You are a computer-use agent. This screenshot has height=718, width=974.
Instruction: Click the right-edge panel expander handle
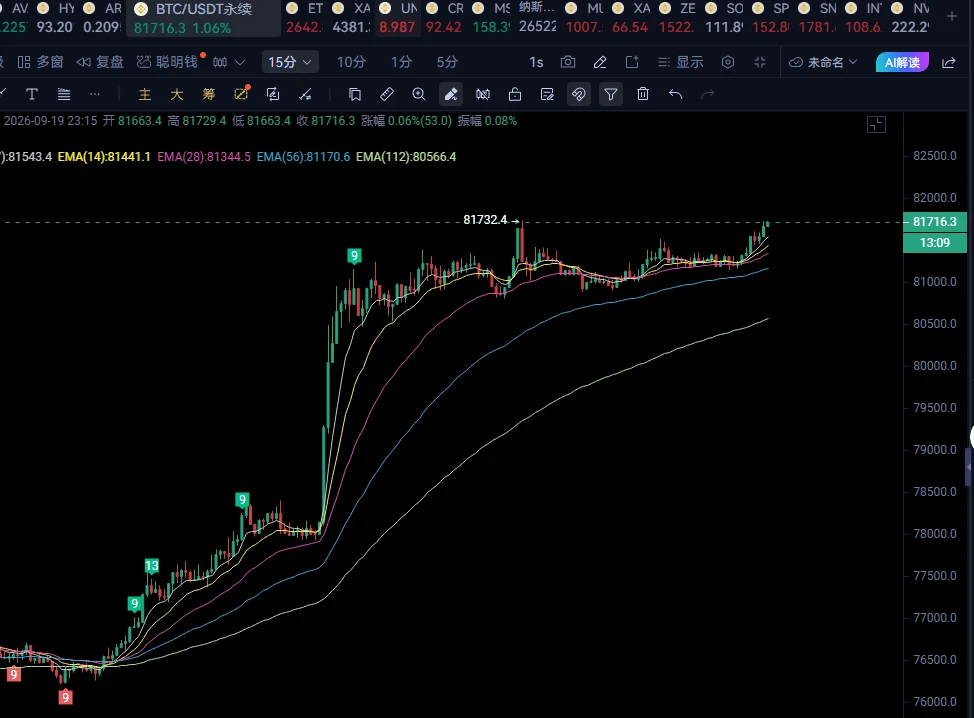pyautogui.click(x=969, y=466)
